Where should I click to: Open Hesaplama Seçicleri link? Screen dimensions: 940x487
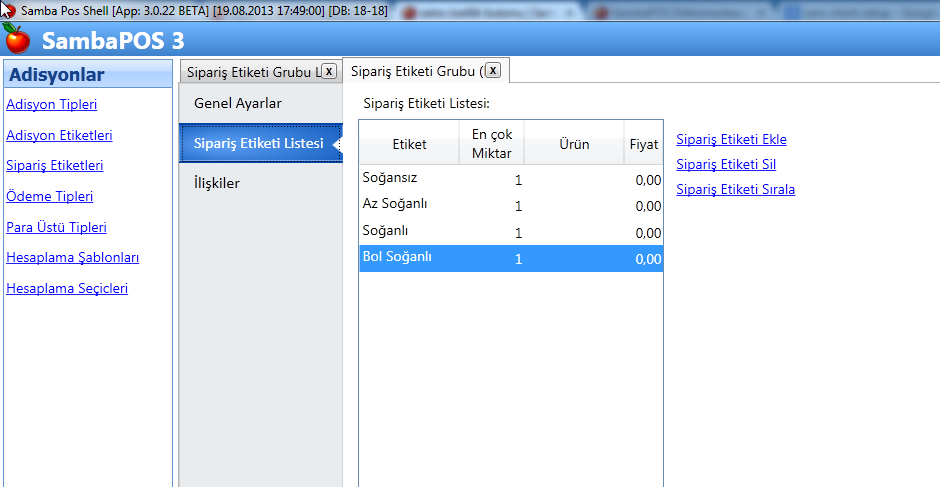tap(67, 289)
